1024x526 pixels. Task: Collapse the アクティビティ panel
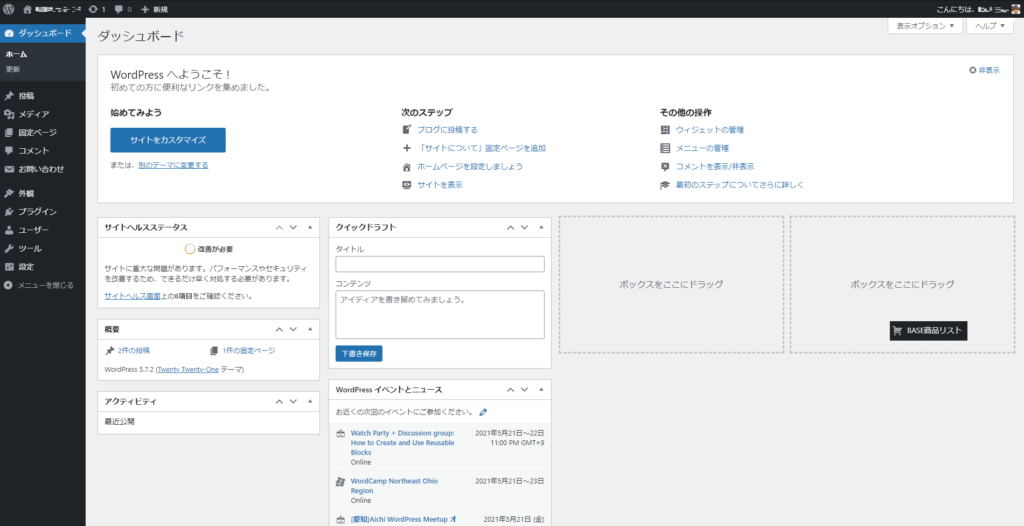click(x=310, y=401)
